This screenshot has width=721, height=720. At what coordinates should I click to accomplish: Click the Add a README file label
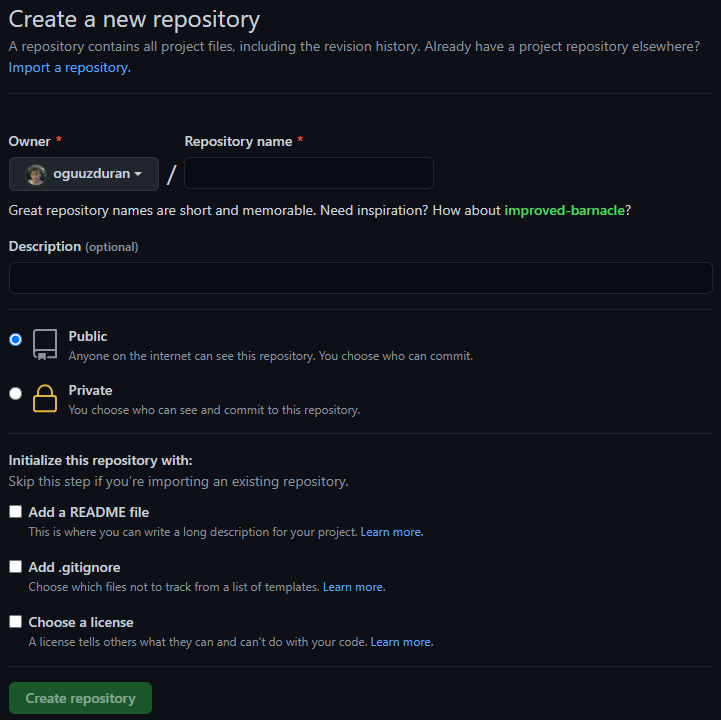[89, 512]
